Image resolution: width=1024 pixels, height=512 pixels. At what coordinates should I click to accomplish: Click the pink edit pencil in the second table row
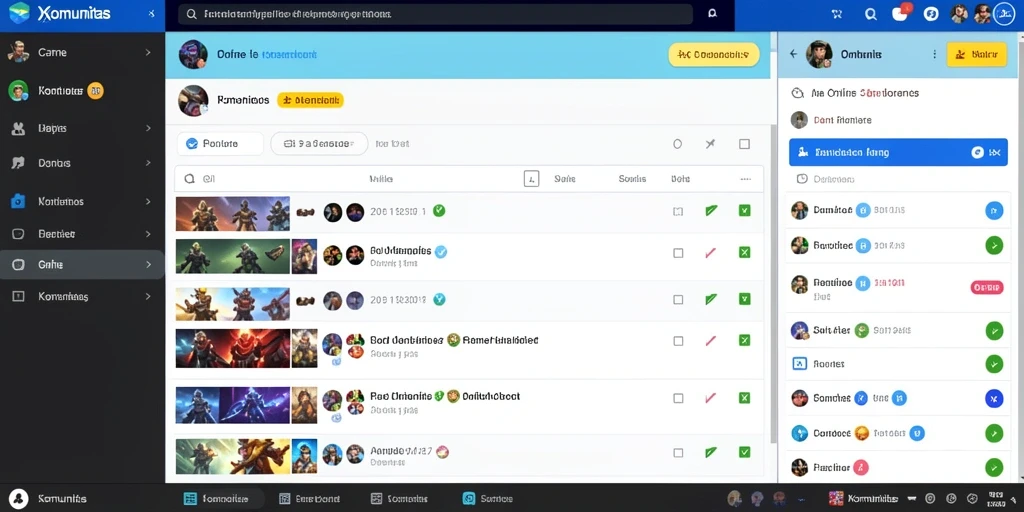711,252
